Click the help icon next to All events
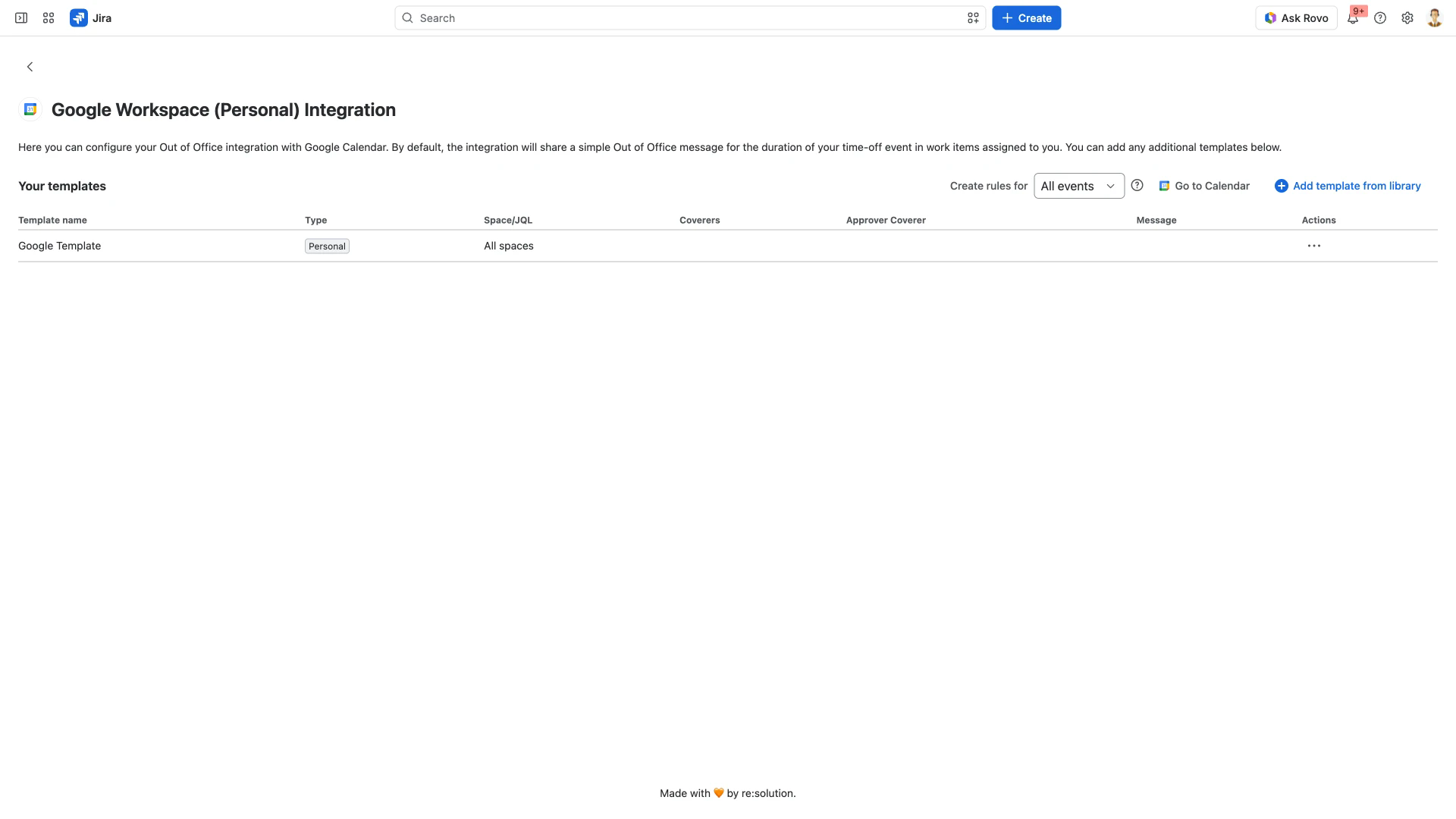Viewport: 1456px width, 819px height. pyautogui.click(x=1137, y=185)
